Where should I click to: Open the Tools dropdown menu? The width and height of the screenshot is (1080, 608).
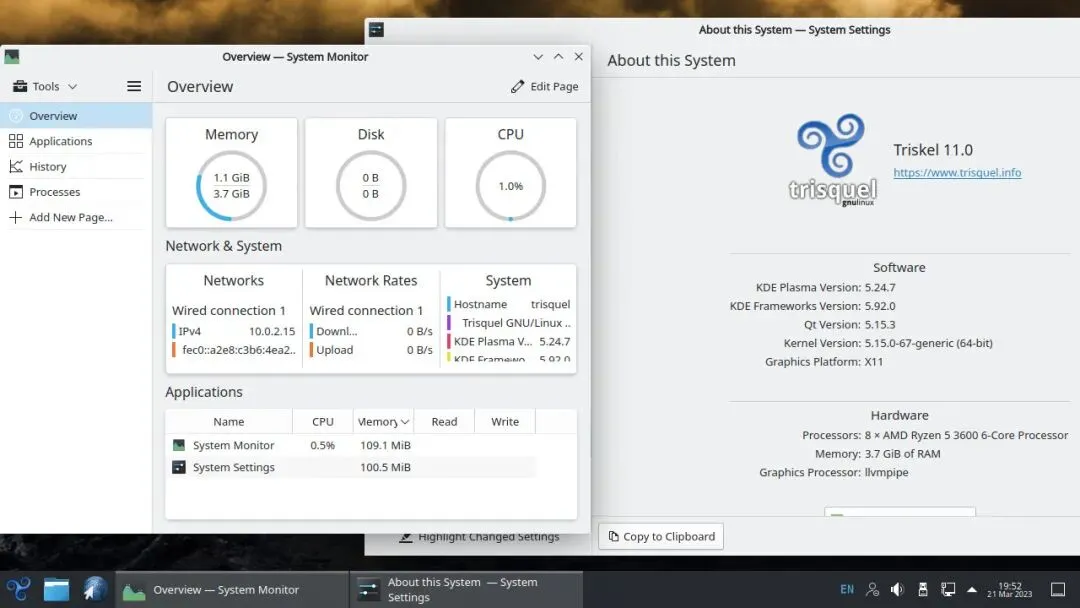(45, 86)
